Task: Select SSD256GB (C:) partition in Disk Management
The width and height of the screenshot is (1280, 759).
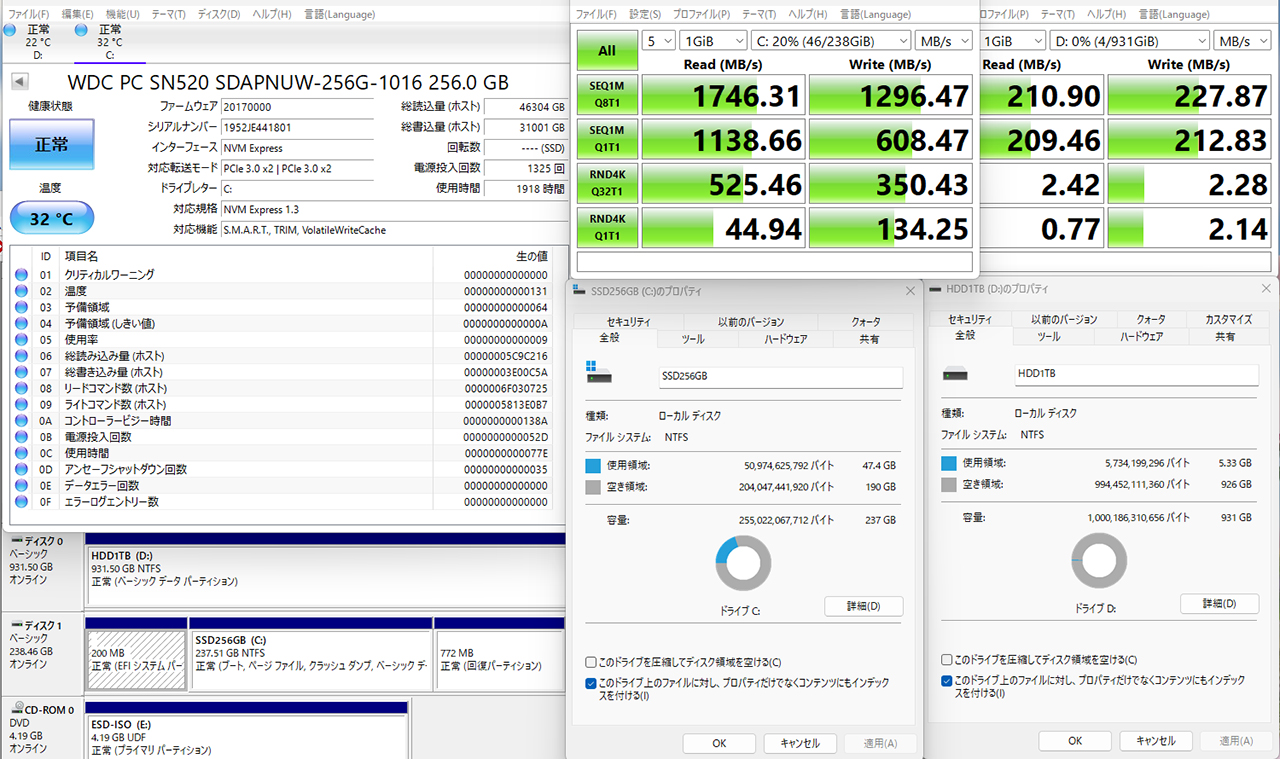Action: pyautogui.click(x=310, y=653)
